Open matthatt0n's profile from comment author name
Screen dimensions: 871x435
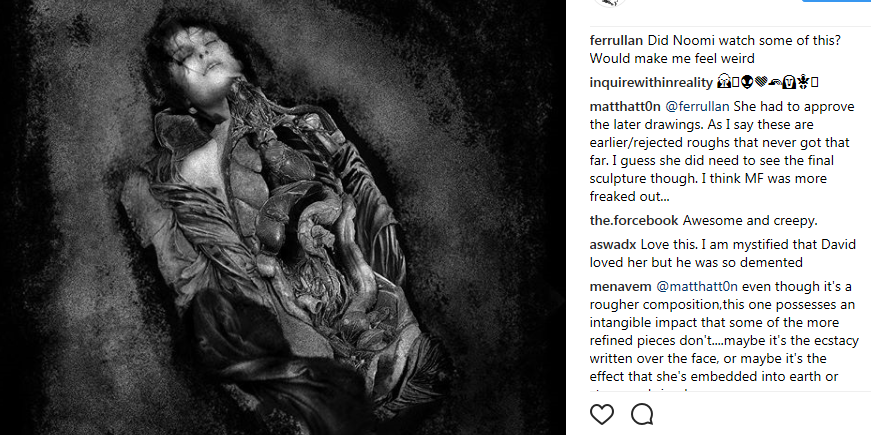coord(625,107)
